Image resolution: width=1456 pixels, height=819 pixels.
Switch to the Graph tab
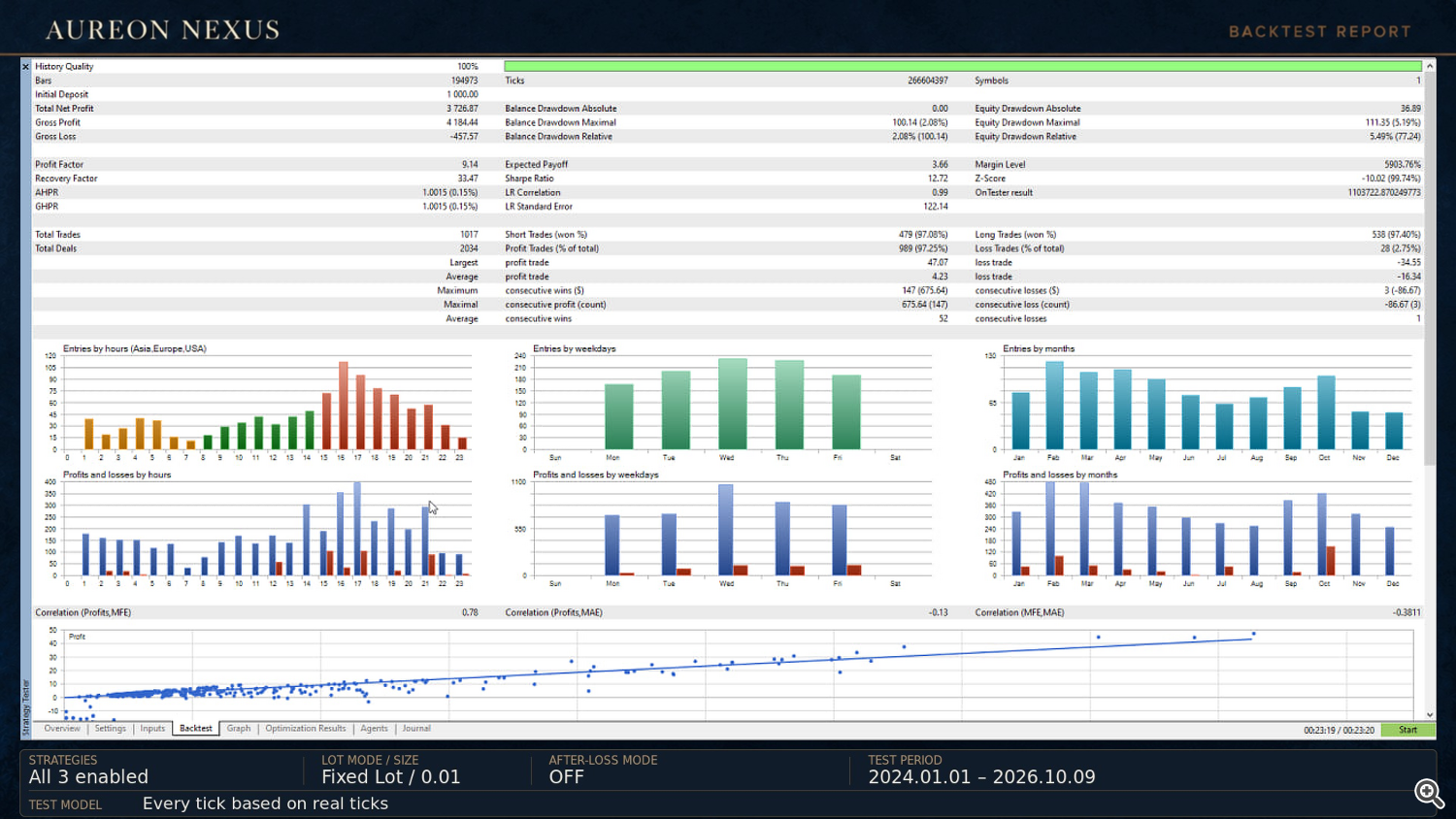click(x=239, y=729)
